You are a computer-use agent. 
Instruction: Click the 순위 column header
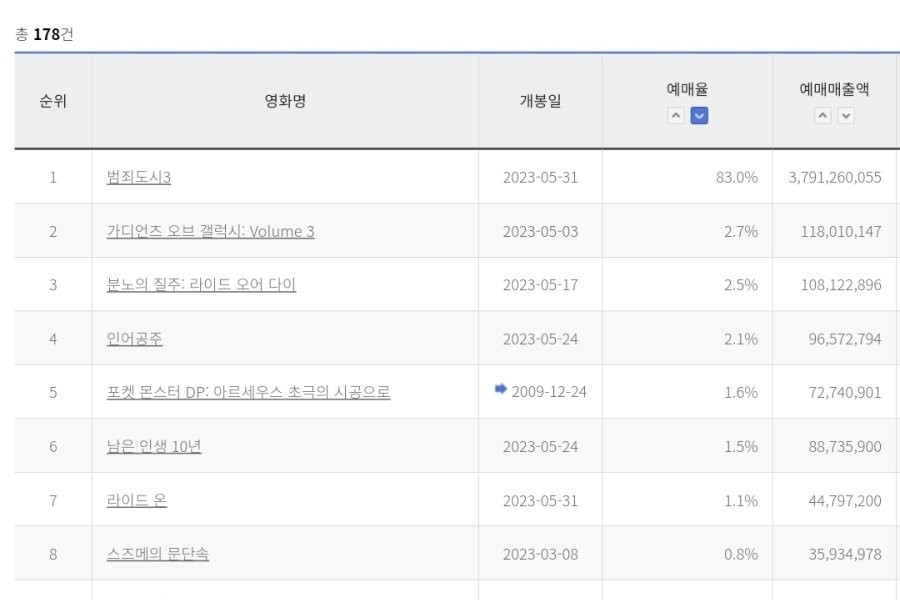53,101
